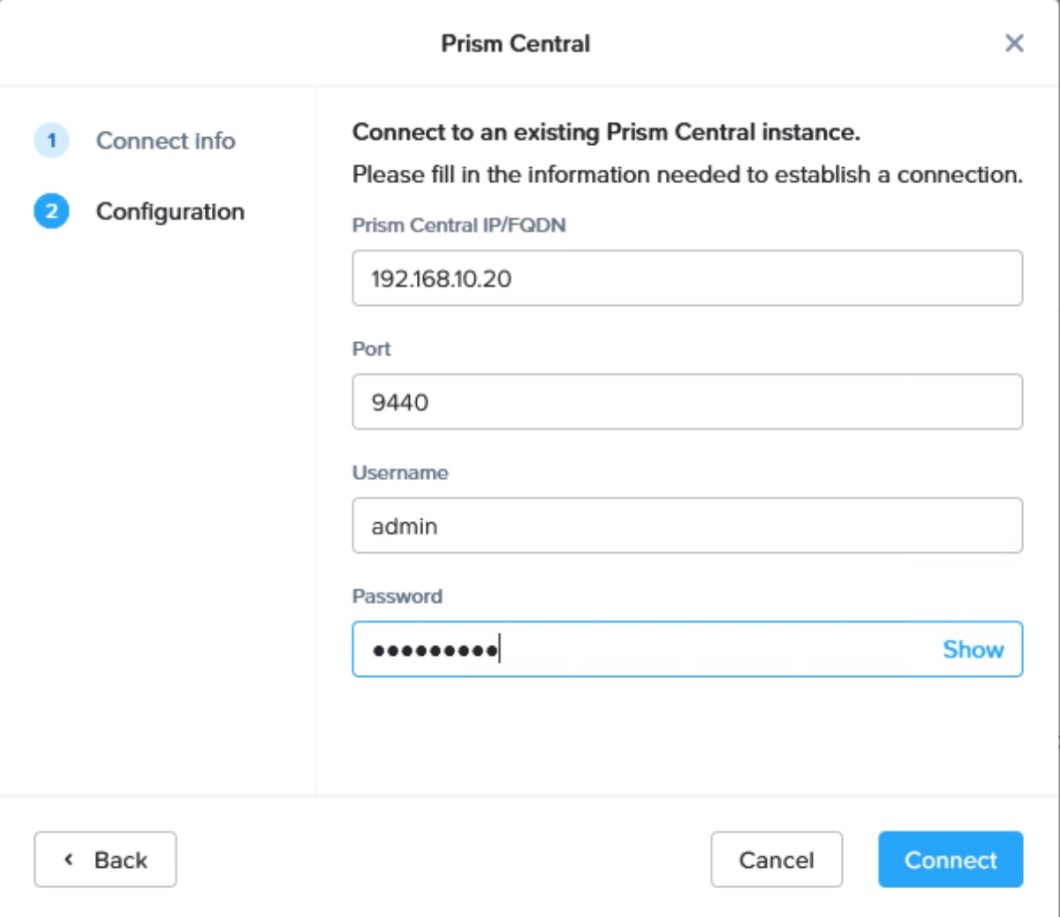Click the Prism Central dialog title
The width and height of the screenshot is (1060, 917).
(x=514, y=43)
